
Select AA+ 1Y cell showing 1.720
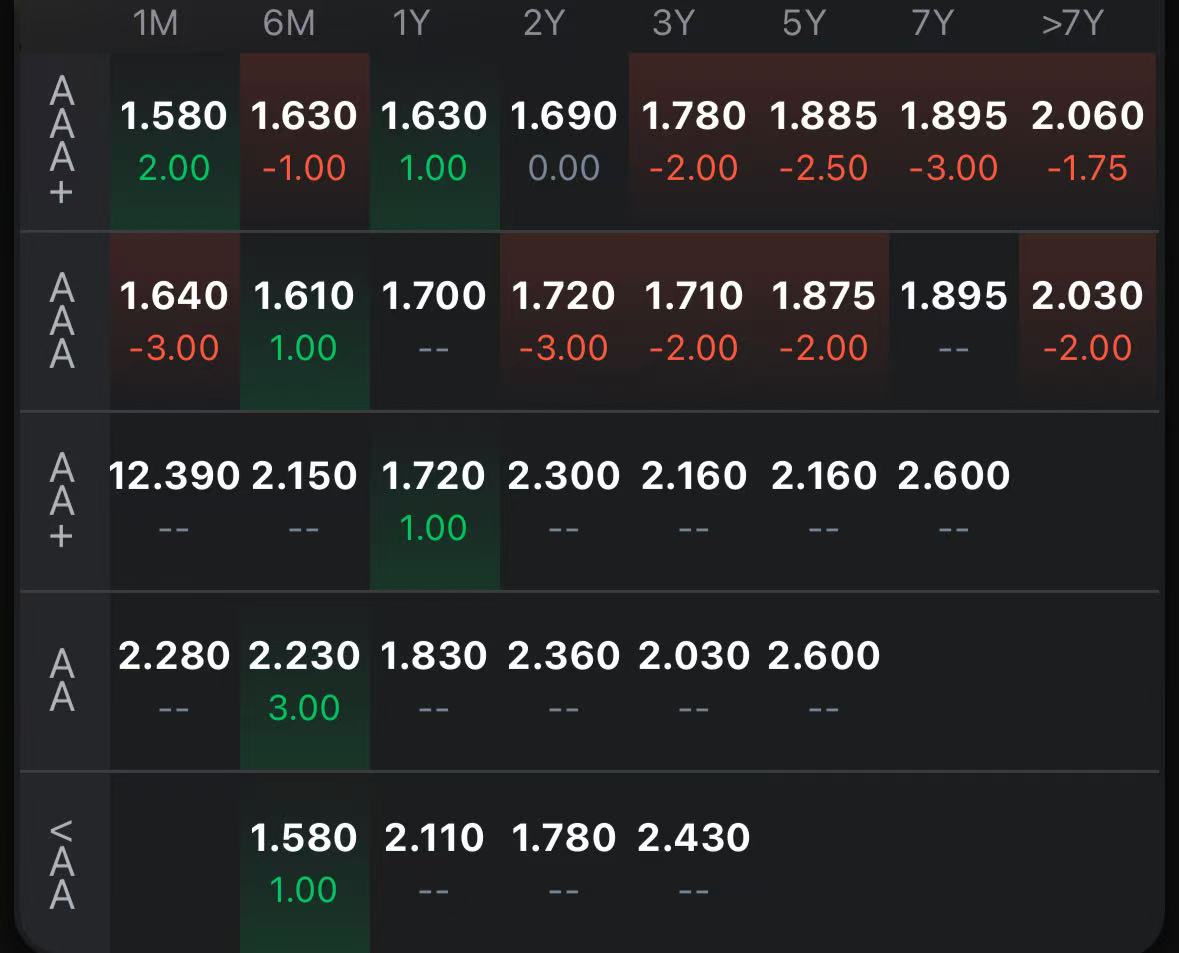pos(435,501)
